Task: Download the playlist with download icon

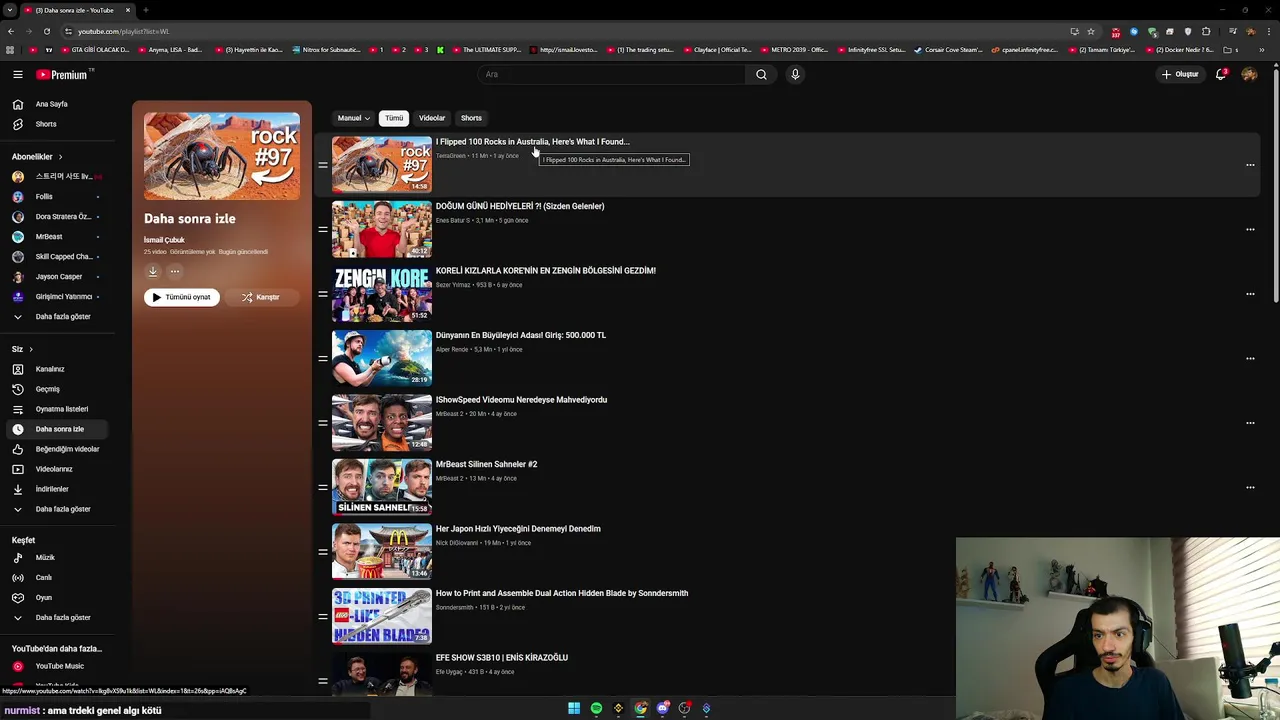Action: (x=153, y=271)
